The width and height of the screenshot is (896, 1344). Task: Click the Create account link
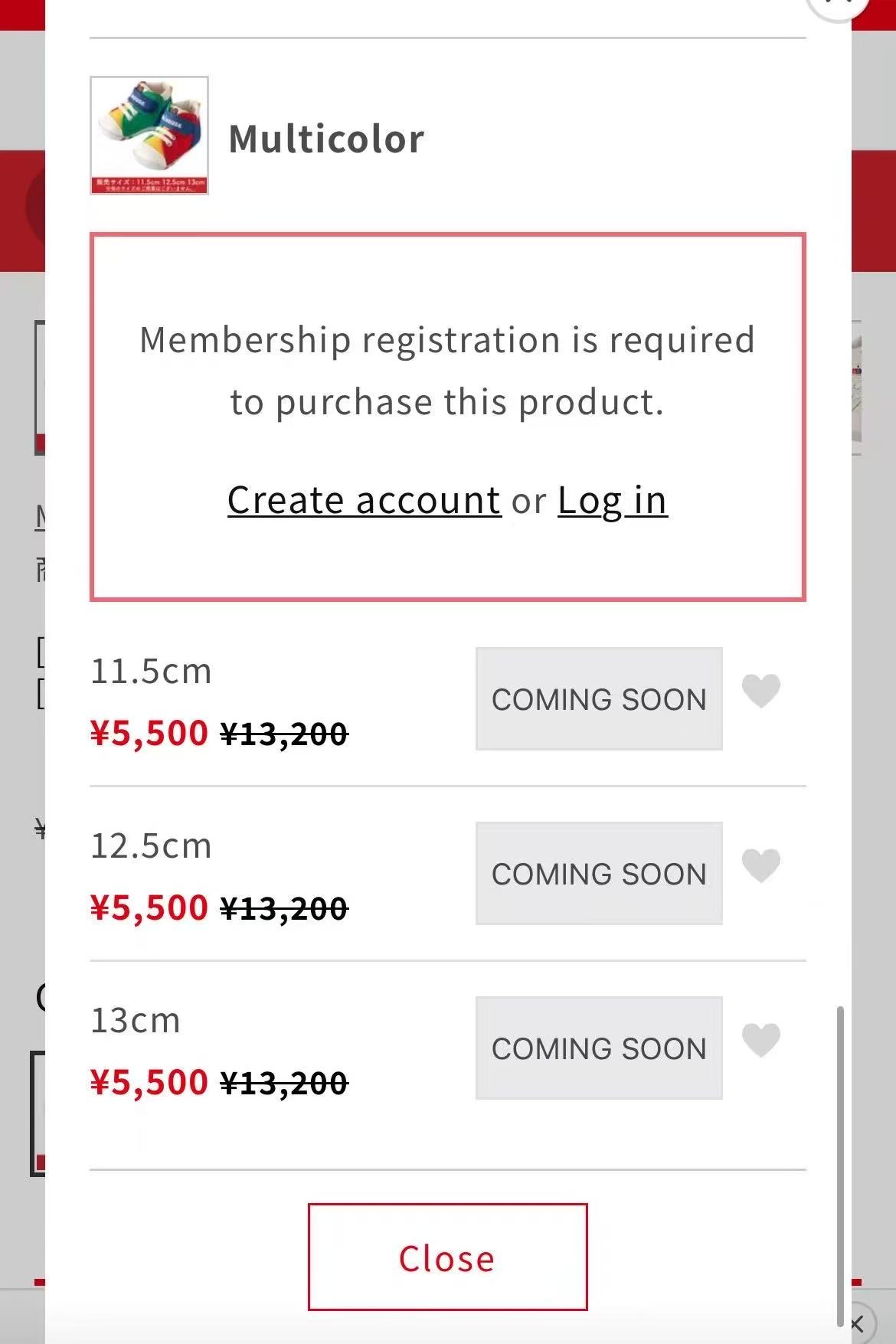pyautogui.click(x=365, y=501)
